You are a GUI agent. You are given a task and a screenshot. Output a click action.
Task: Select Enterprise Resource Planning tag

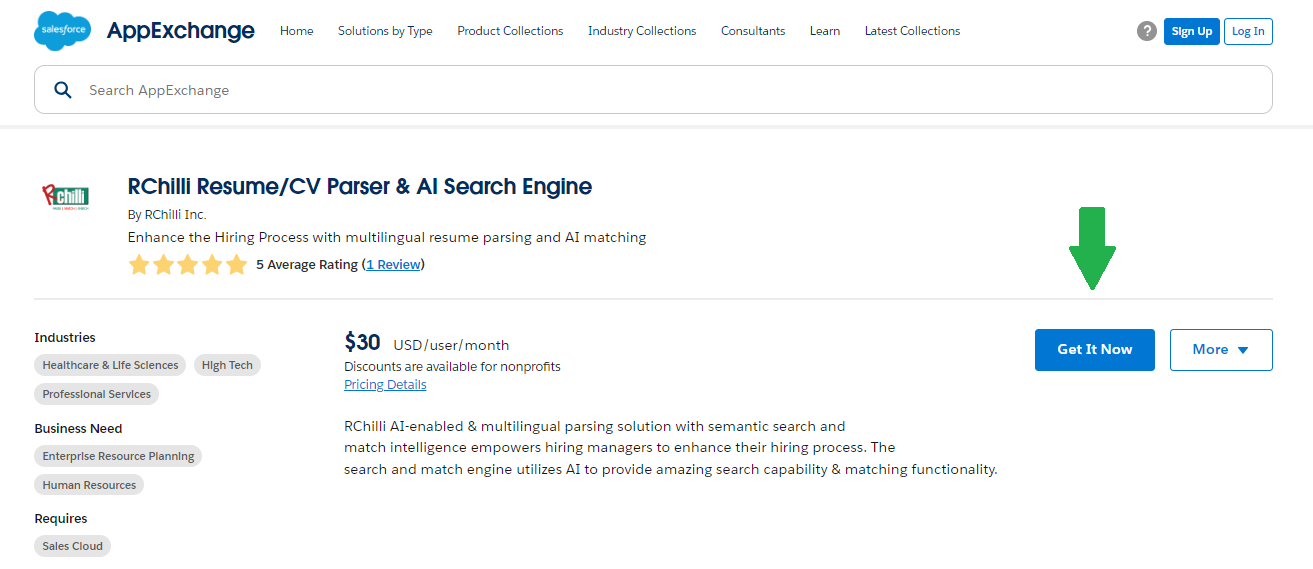118,456
